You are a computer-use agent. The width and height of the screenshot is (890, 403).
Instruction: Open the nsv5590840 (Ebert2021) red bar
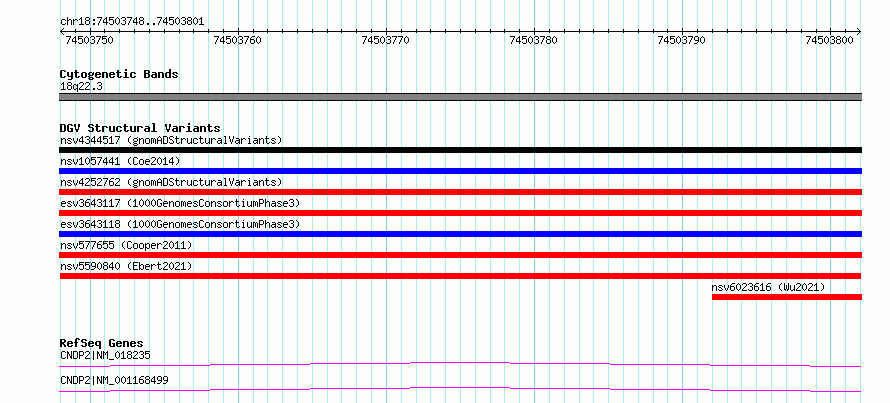click(x=460, y=276)
